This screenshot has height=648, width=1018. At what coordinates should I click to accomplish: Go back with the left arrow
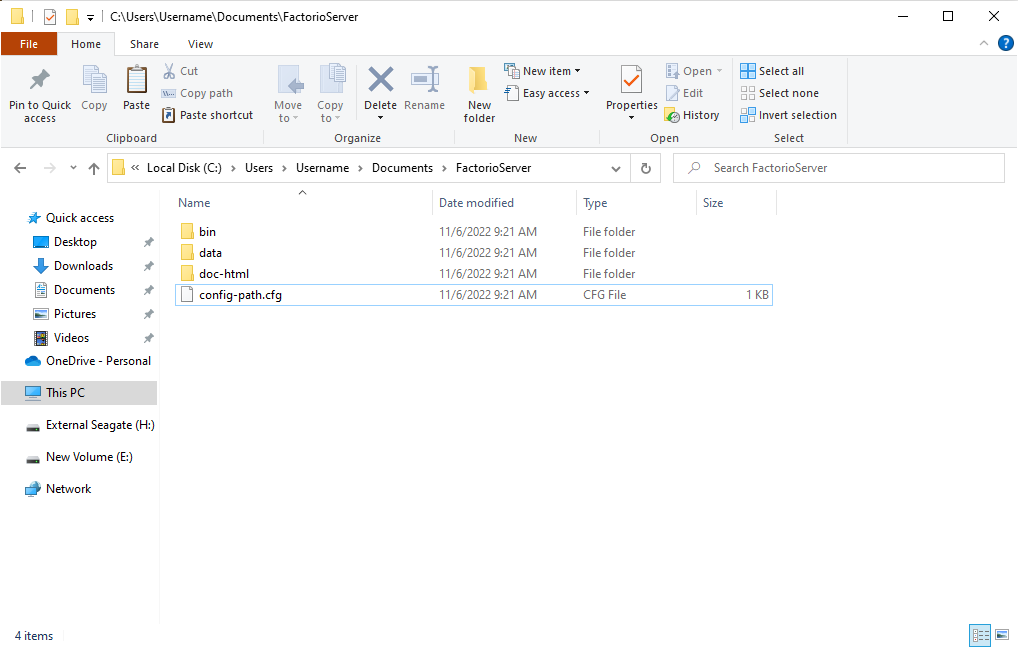20,168
